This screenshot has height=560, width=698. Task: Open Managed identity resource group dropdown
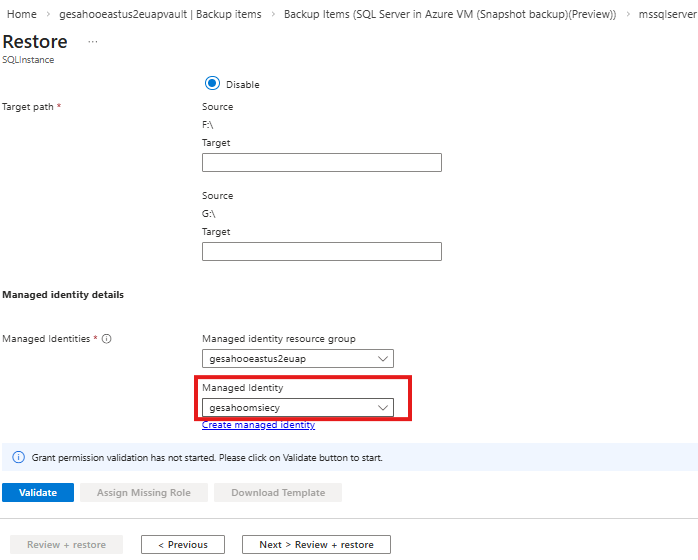298,359
